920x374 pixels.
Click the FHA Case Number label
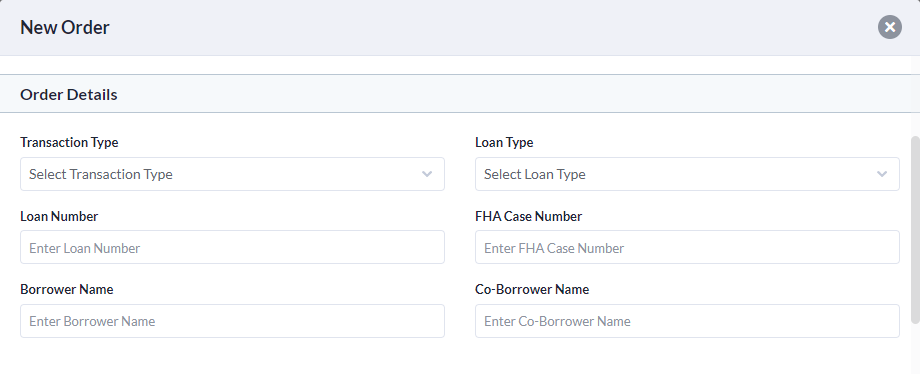click(529, 216)
